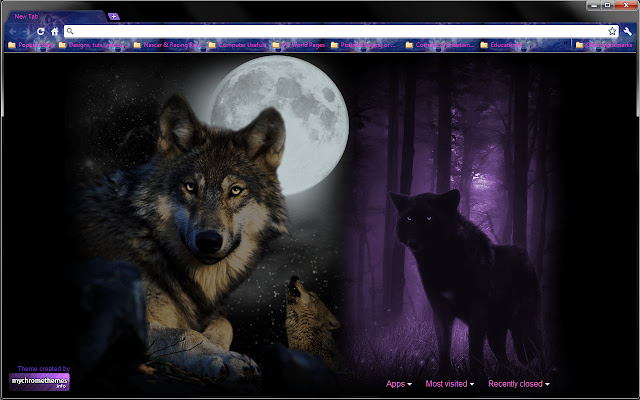Image resolution: width=640 pixels, height=400 pixels.
Task: Maximize the browser window
Action: 607,5
